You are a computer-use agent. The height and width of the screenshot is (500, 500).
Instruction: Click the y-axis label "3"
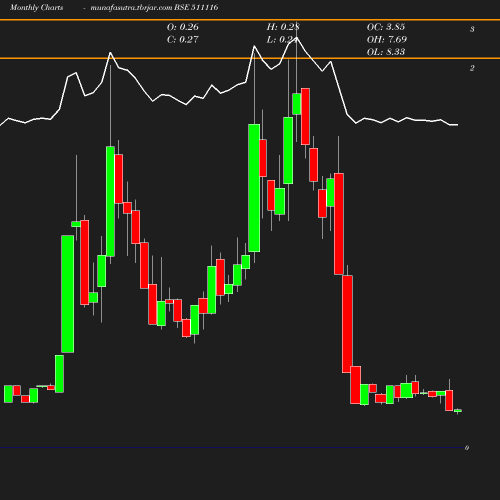pos(472,29)
